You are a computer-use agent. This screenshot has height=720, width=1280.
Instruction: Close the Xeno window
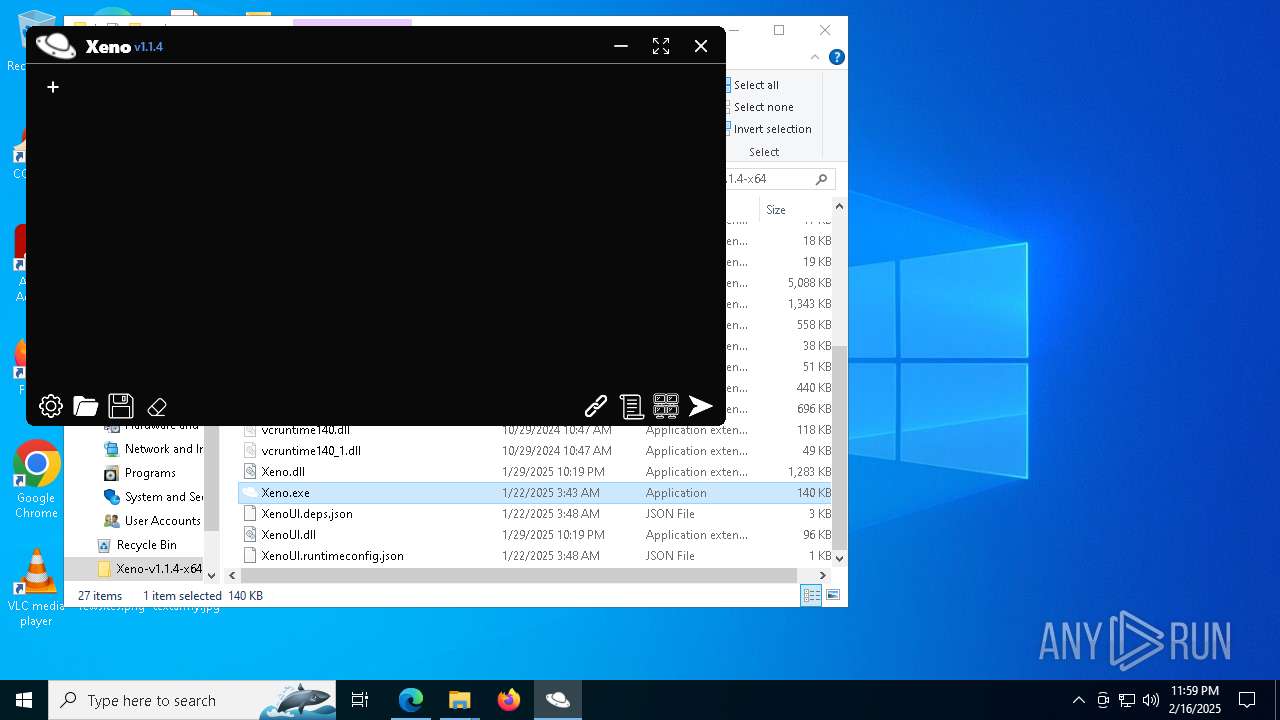701,46
